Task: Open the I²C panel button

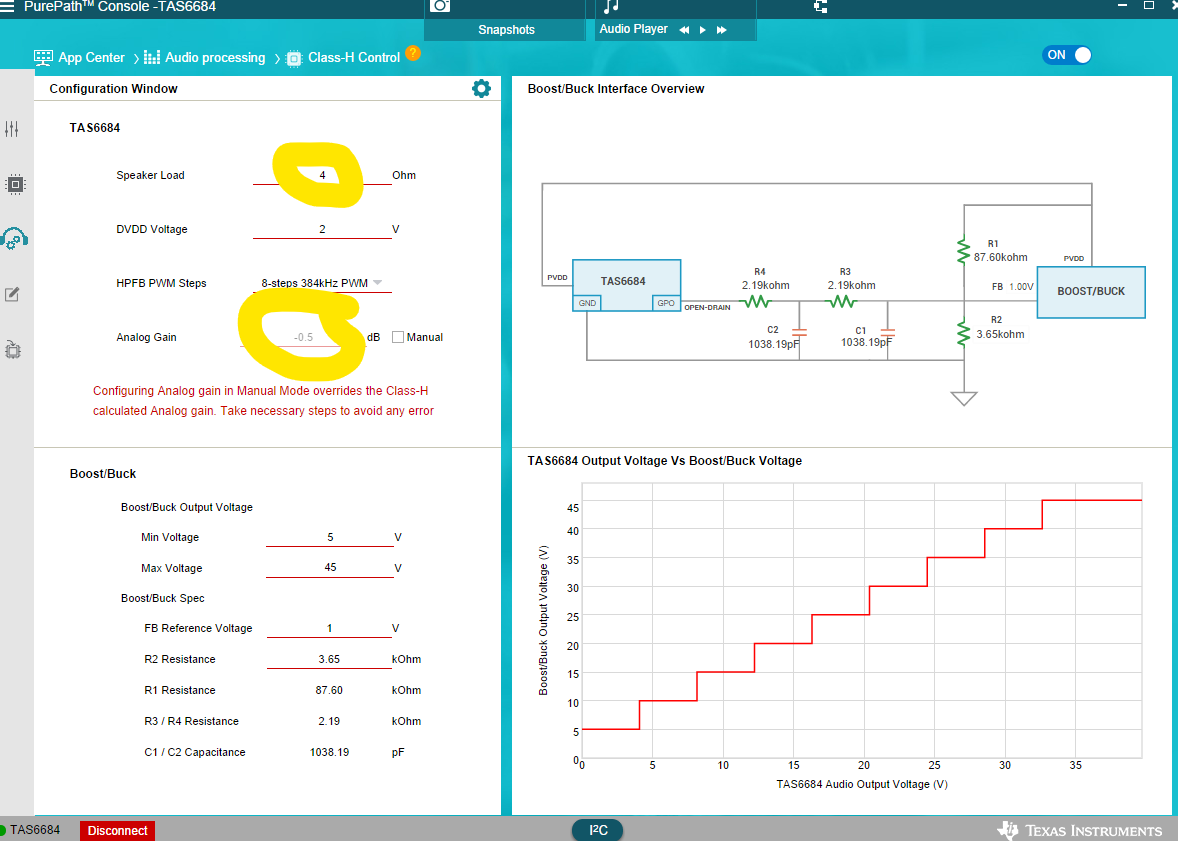Action: click(598, 830)
